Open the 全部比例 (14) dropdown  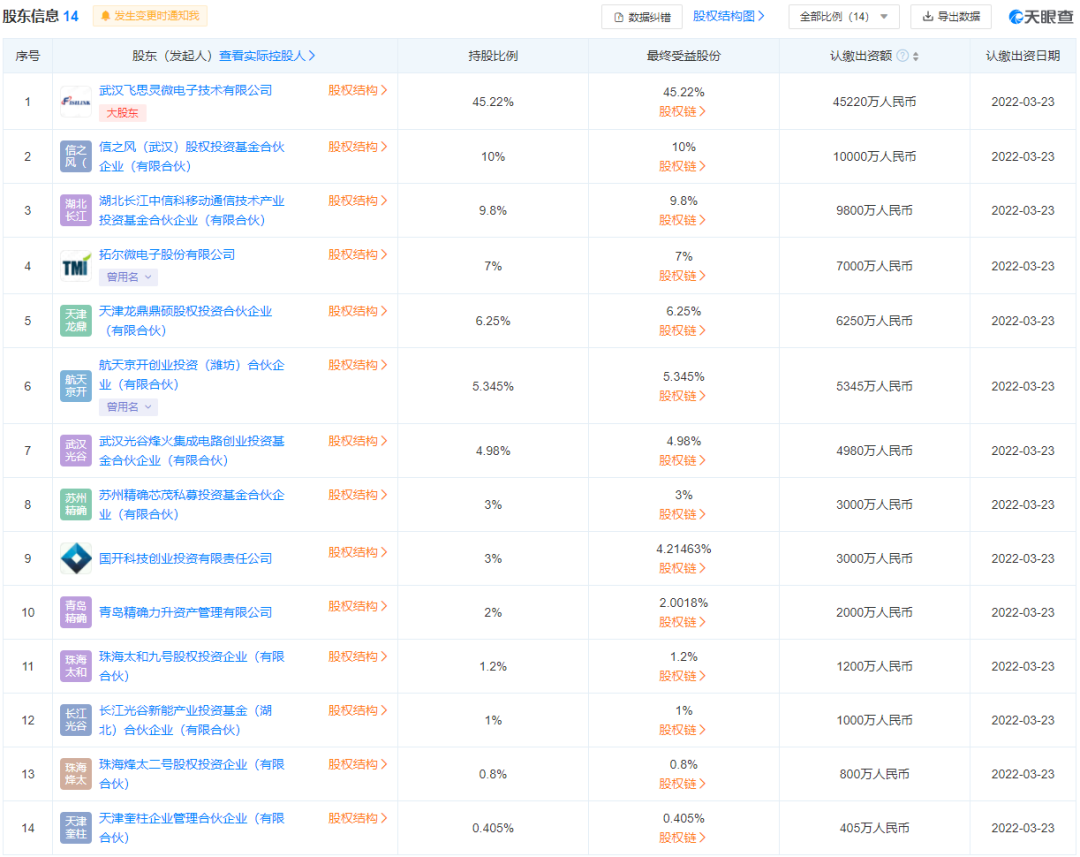coord(844,17)
